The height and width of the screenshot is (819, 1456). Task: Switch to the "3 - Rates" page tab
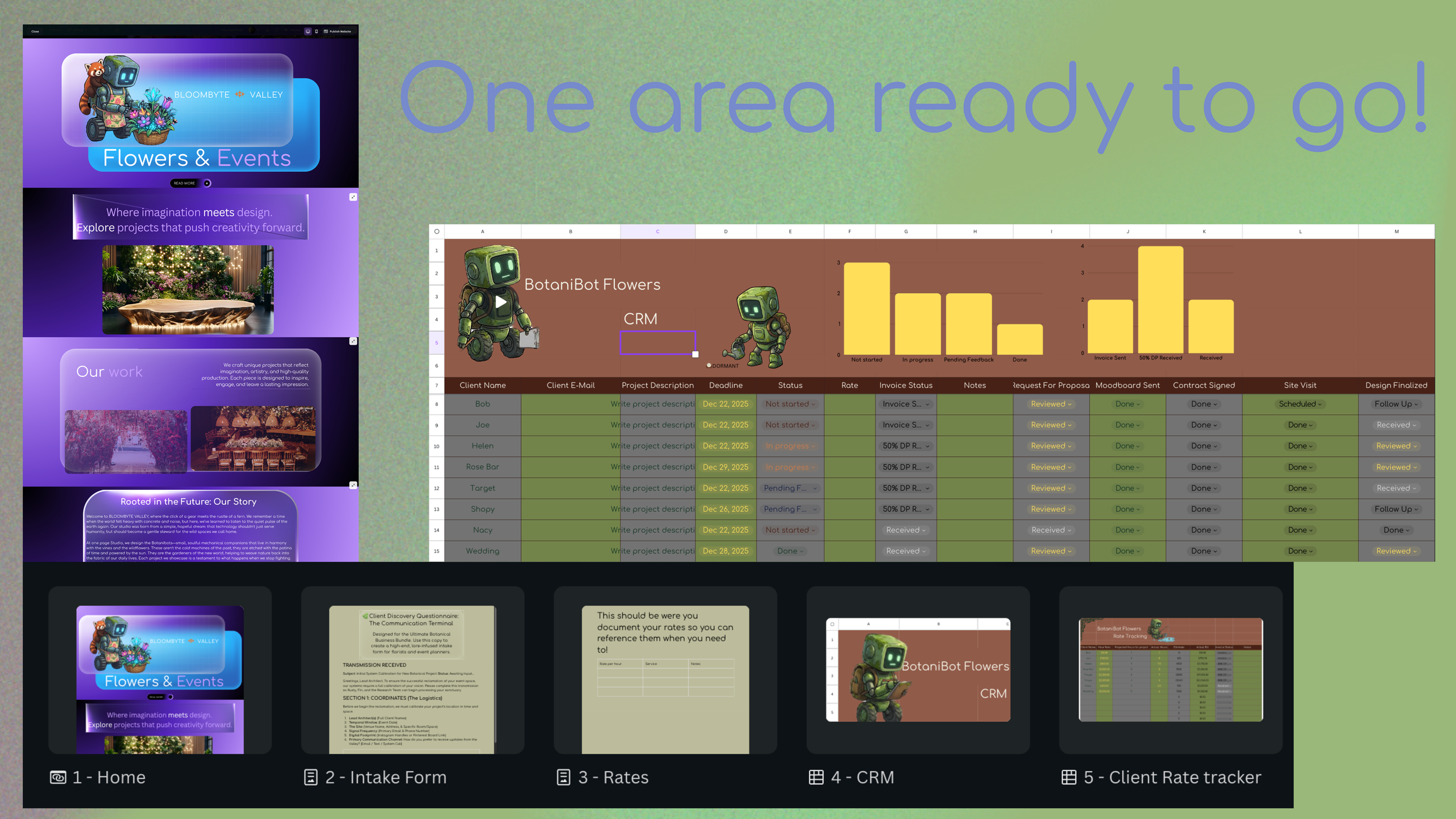click(613, 777)
